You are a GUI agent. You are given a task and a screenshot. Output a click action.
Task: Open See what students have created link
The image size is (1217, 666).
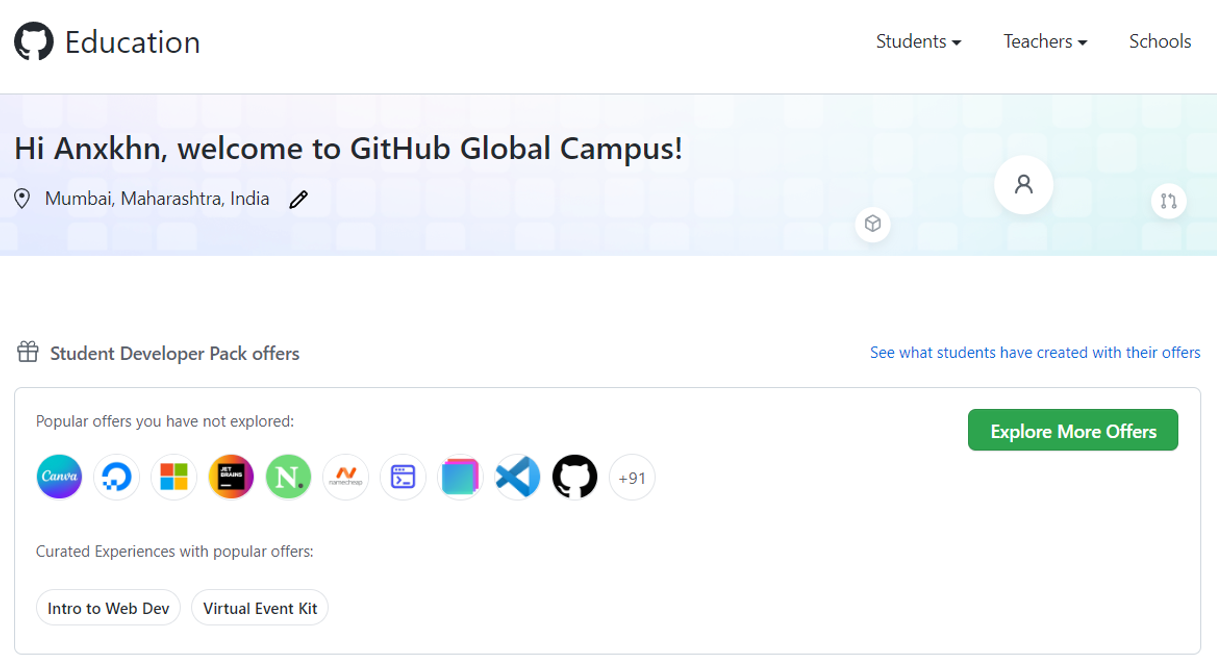point(1035,353)
